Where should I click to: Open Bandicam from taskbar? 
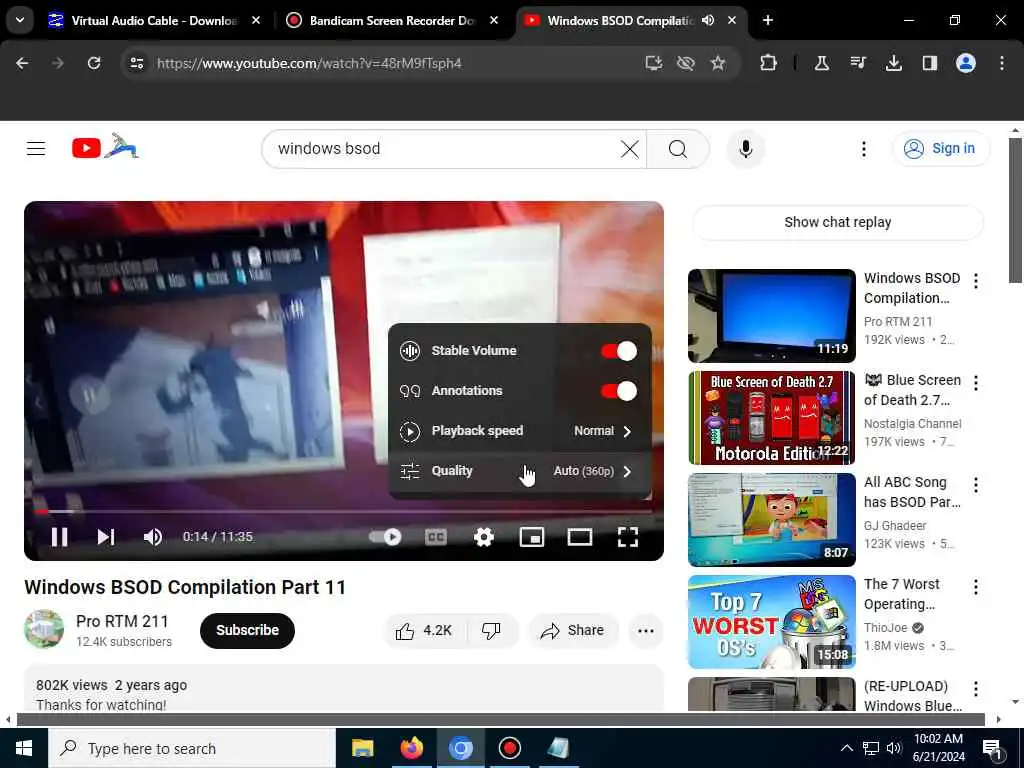(x=509, y=748)
